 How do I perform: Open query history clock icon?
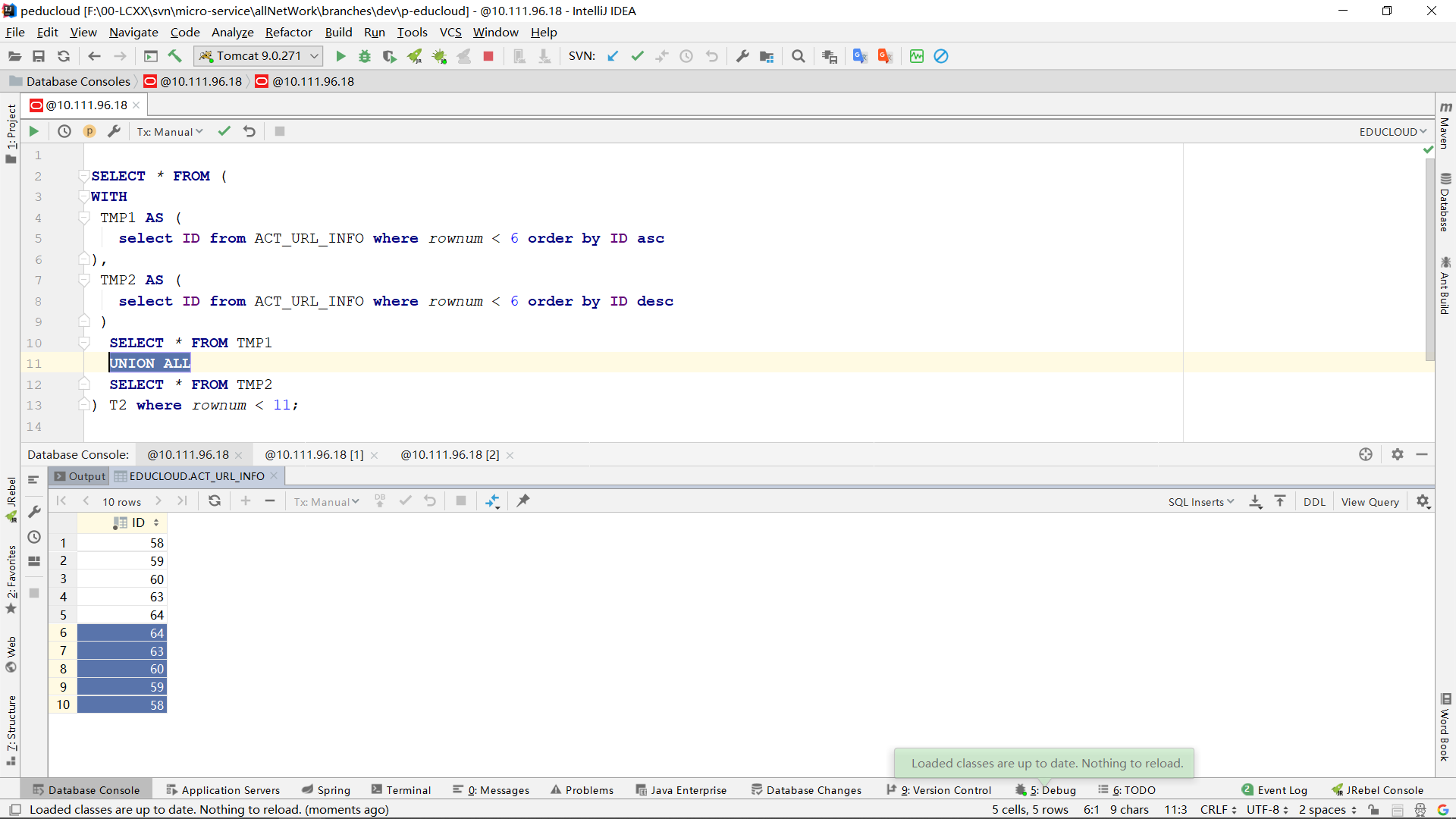(x=64, y=131)
